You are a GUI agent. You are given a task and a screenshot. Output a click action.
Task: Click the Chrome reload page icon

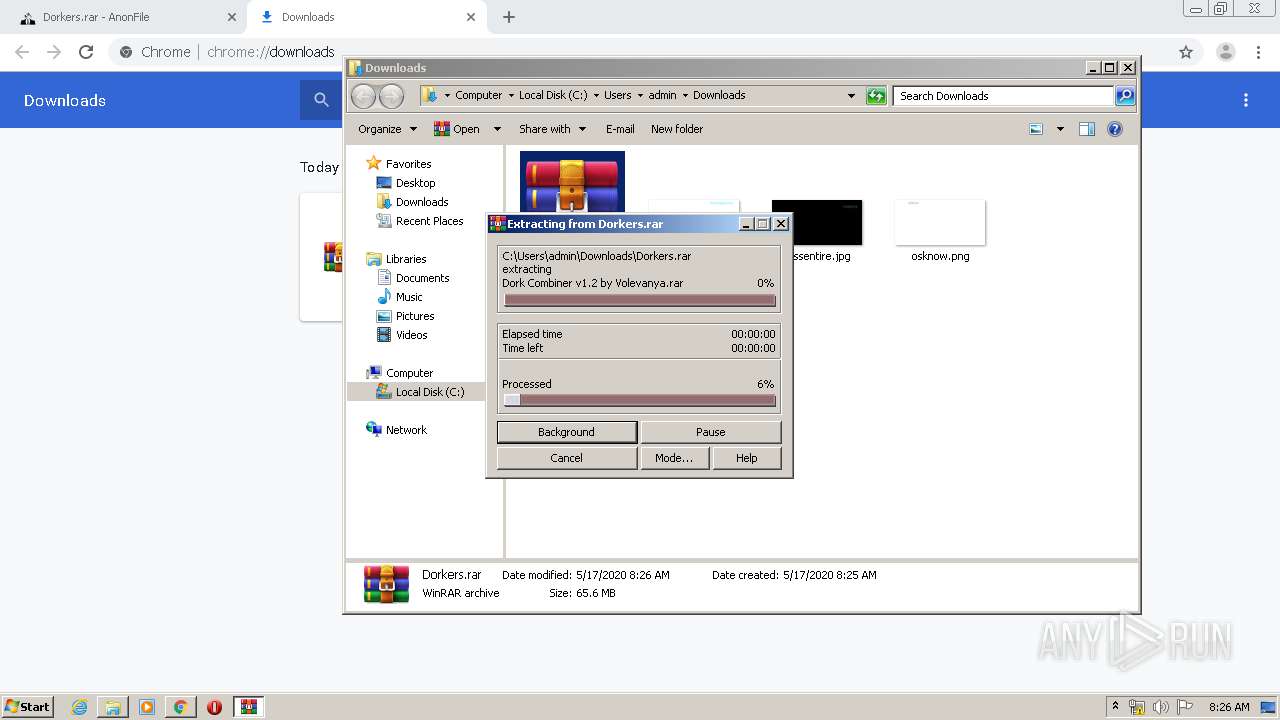pyautogui.click(x=86, y=52)
